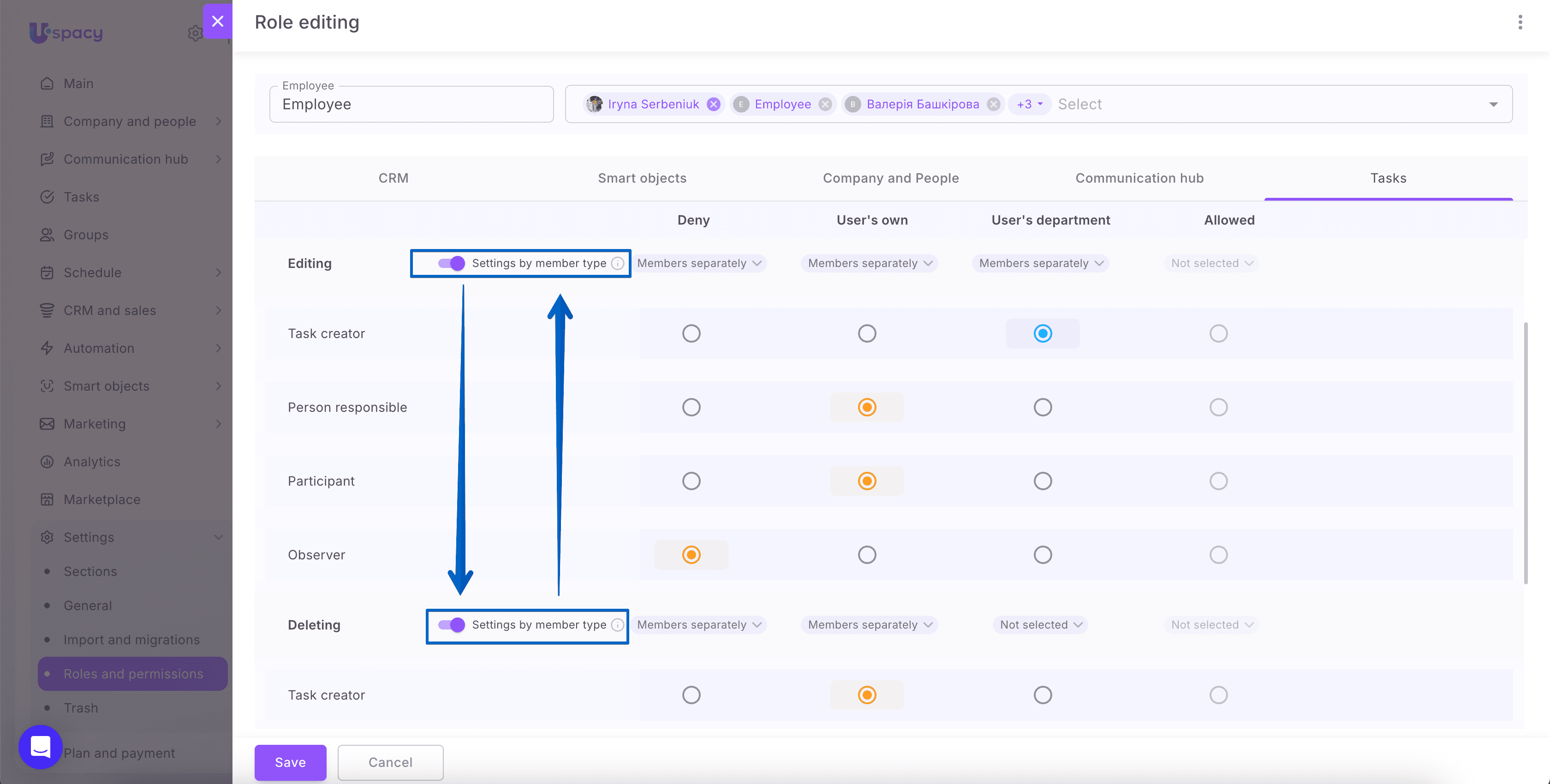Click info icon beside Editing member type setting
This screenshot has width=1550, height=784.
(x=617, y=263)
